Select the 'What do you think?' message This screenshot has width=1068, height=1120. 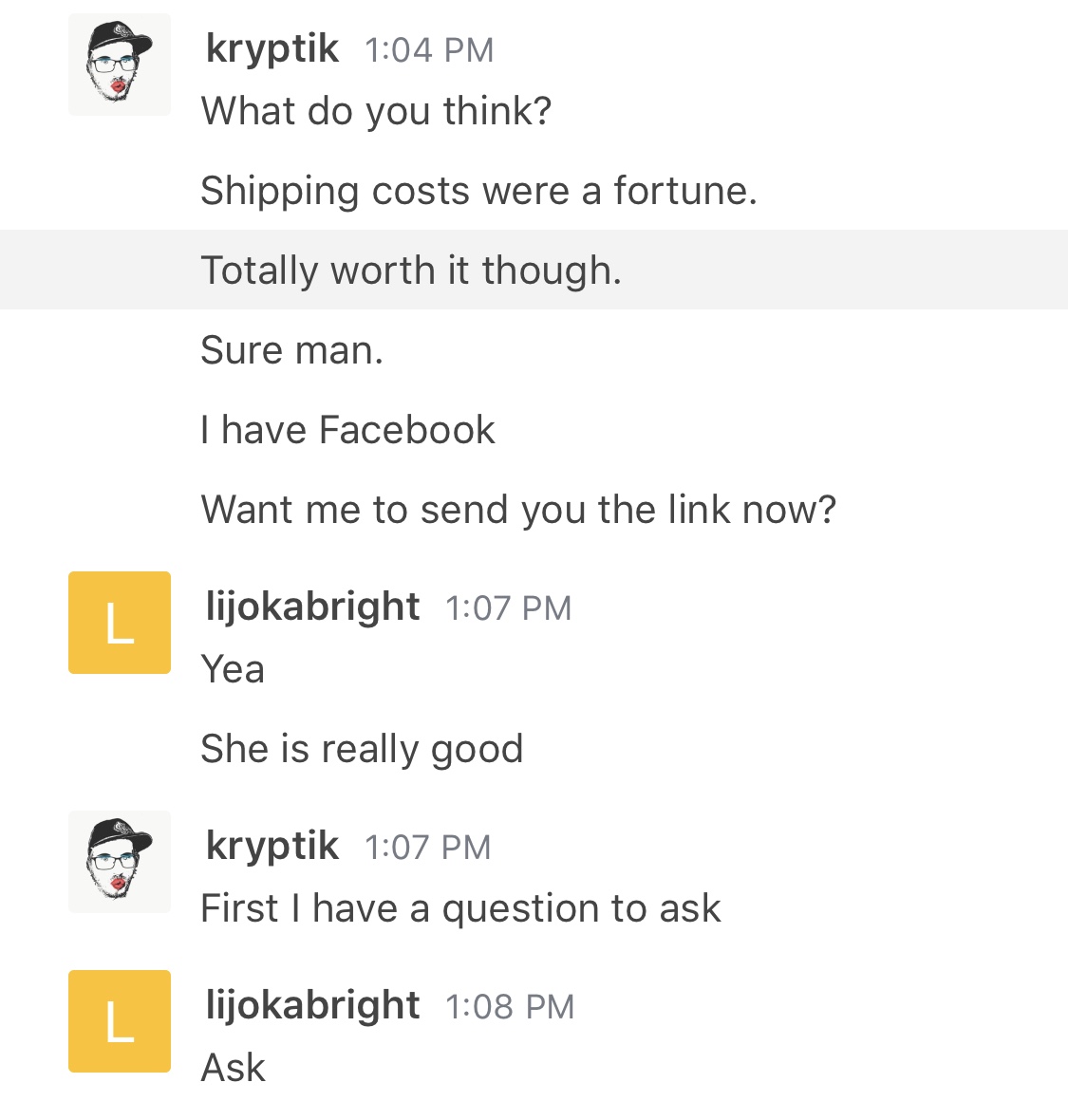(x=377, y=111)
